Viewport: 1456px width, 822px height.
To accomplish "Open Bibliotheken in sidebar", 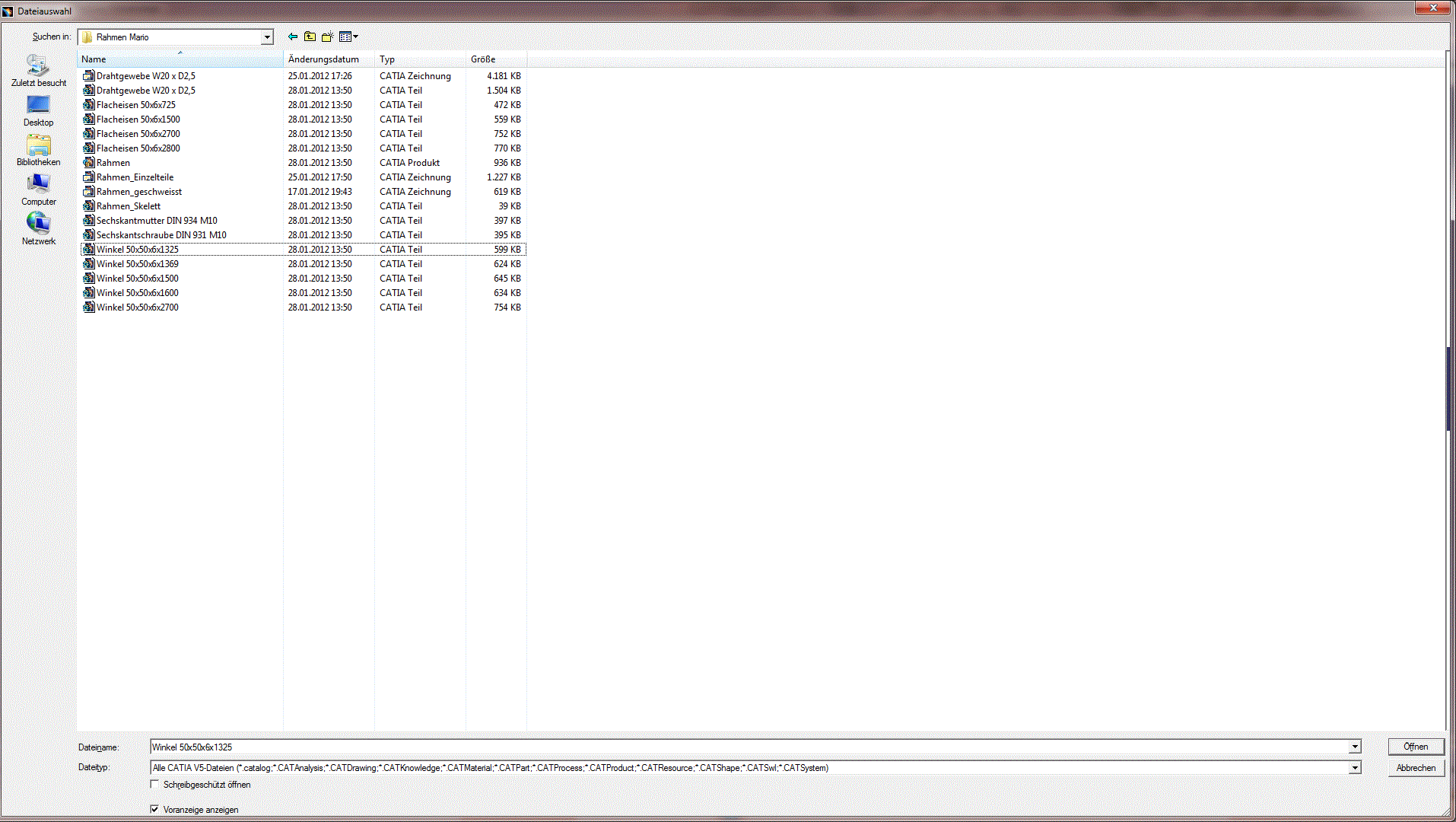I will pyautogui.click(x=38, y=150).
